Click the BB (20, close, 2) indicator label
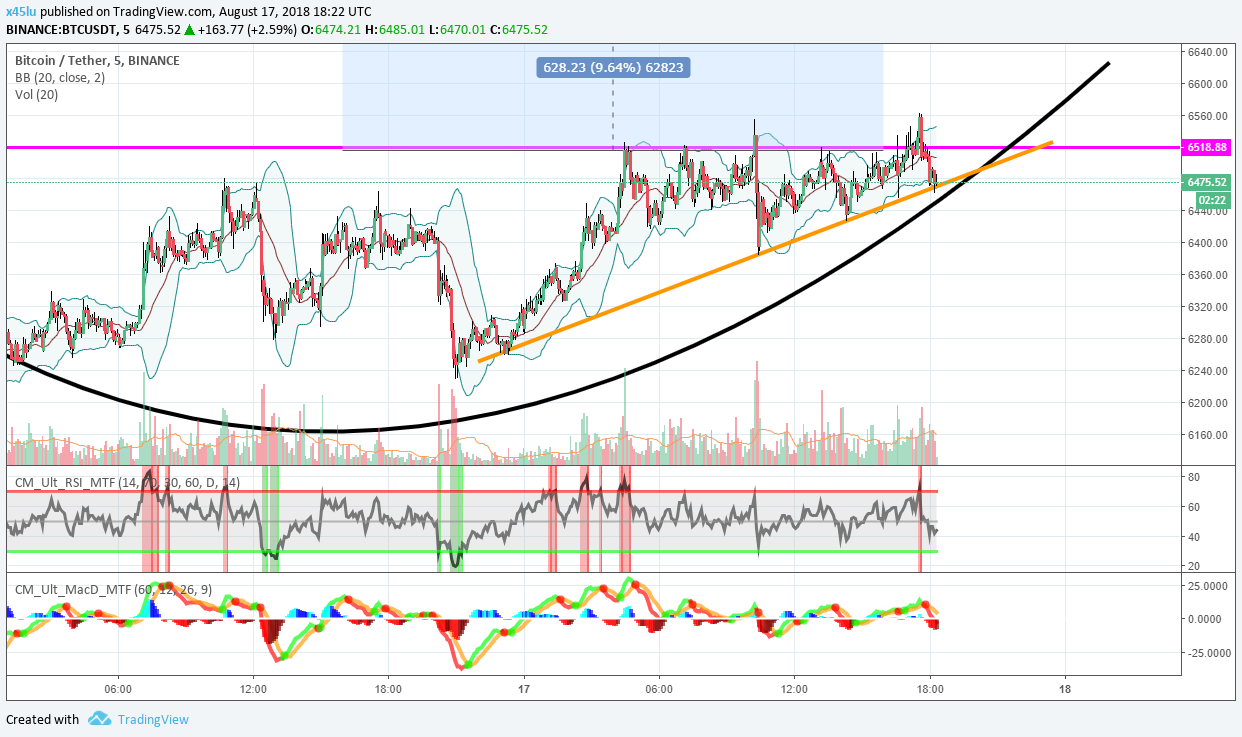This screenshot has width=1242, height=737. (x=60, y=78)
